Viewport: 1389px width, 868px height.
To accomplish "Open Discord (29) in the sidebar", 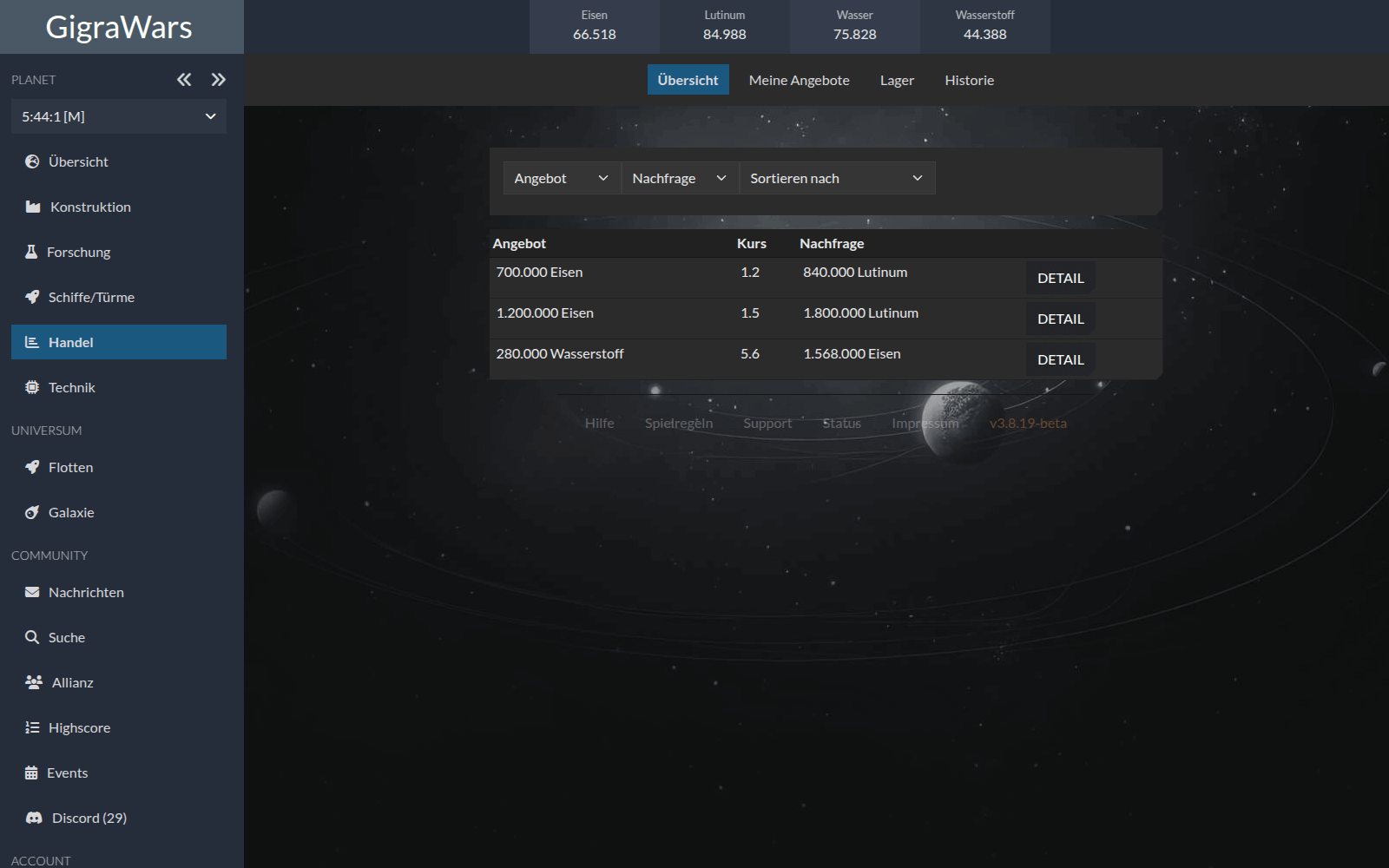I will click(119, 818).
